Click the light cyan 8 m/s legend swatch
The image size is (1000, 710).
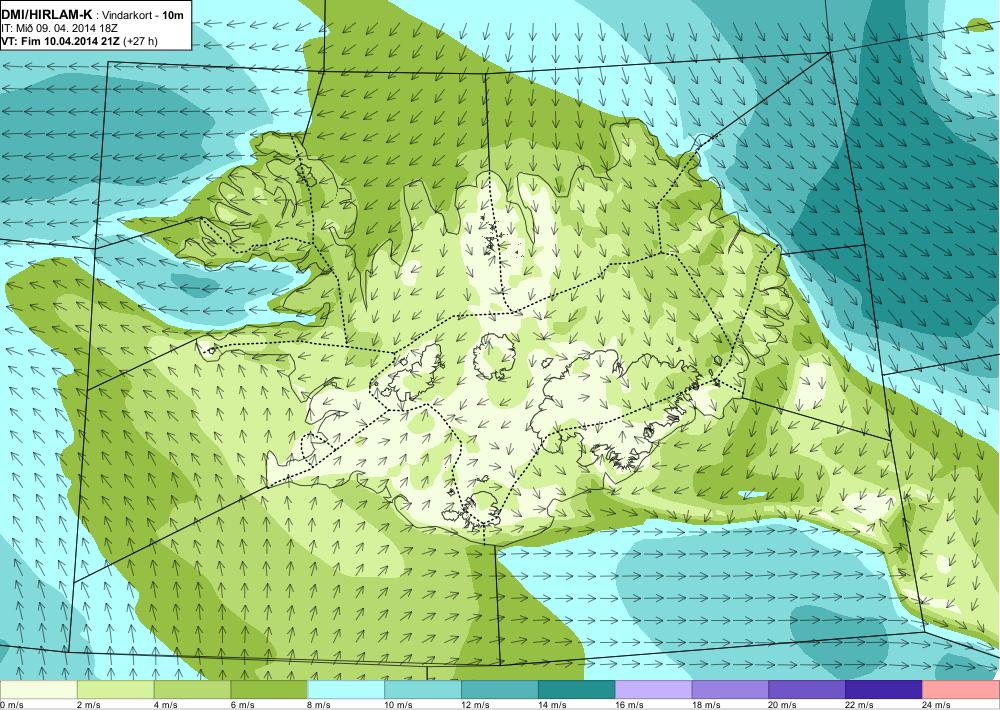pyautogui.click(x=346, y=690)
